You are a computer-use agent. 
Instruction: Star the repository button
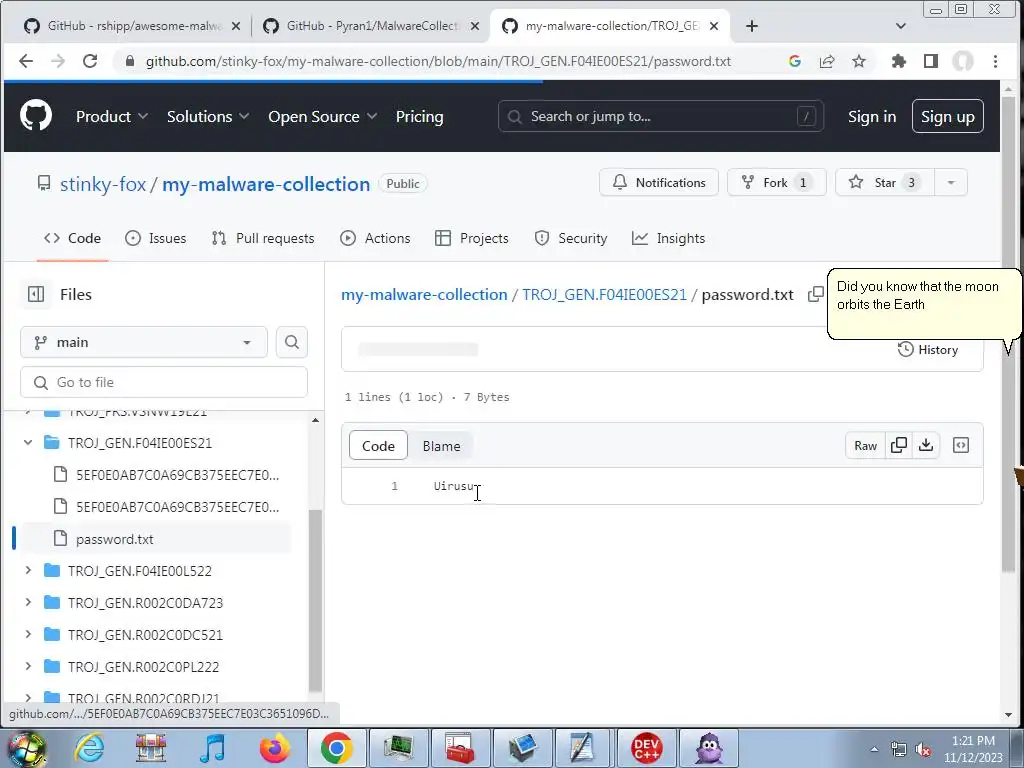click(x=885, y=183)
